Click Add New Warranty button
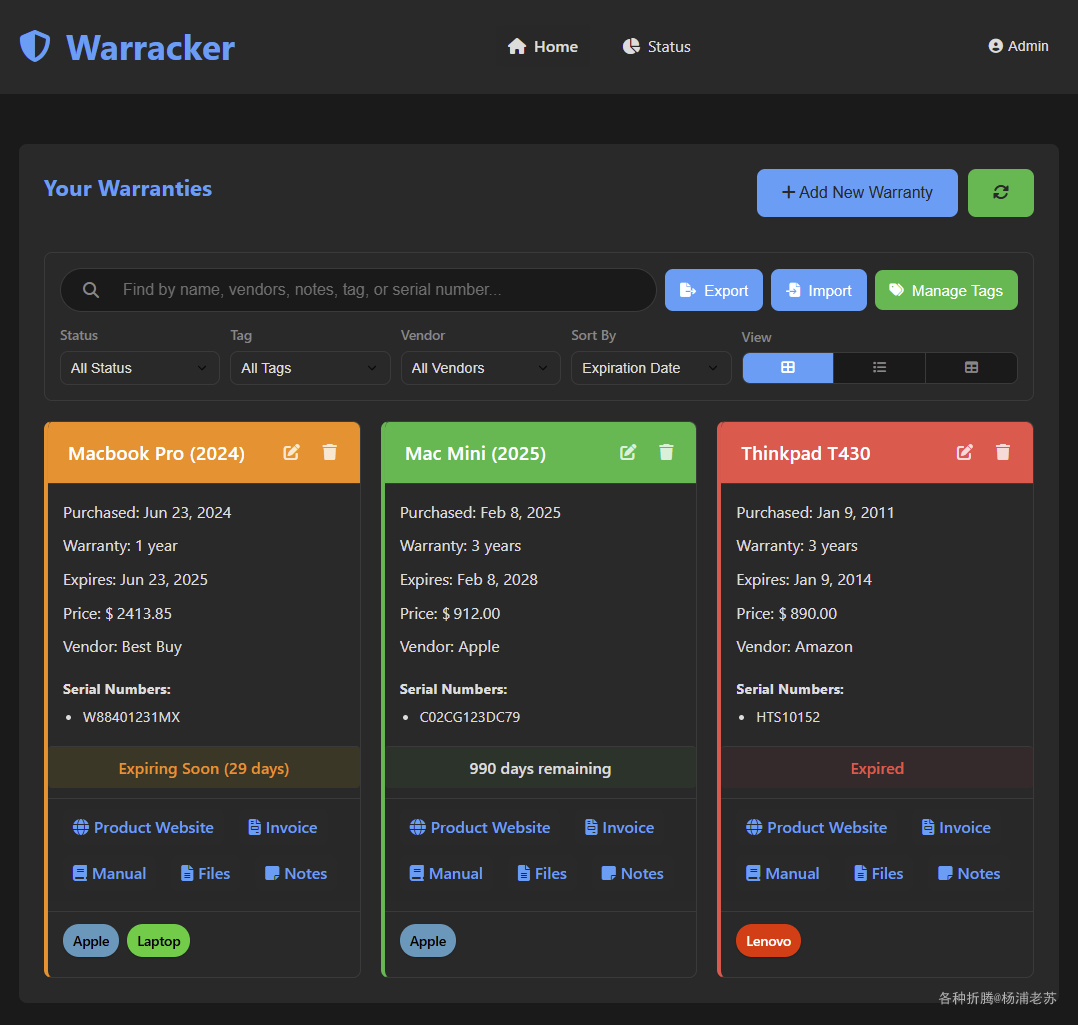Screen dimensions: 1078x1025 857,192
